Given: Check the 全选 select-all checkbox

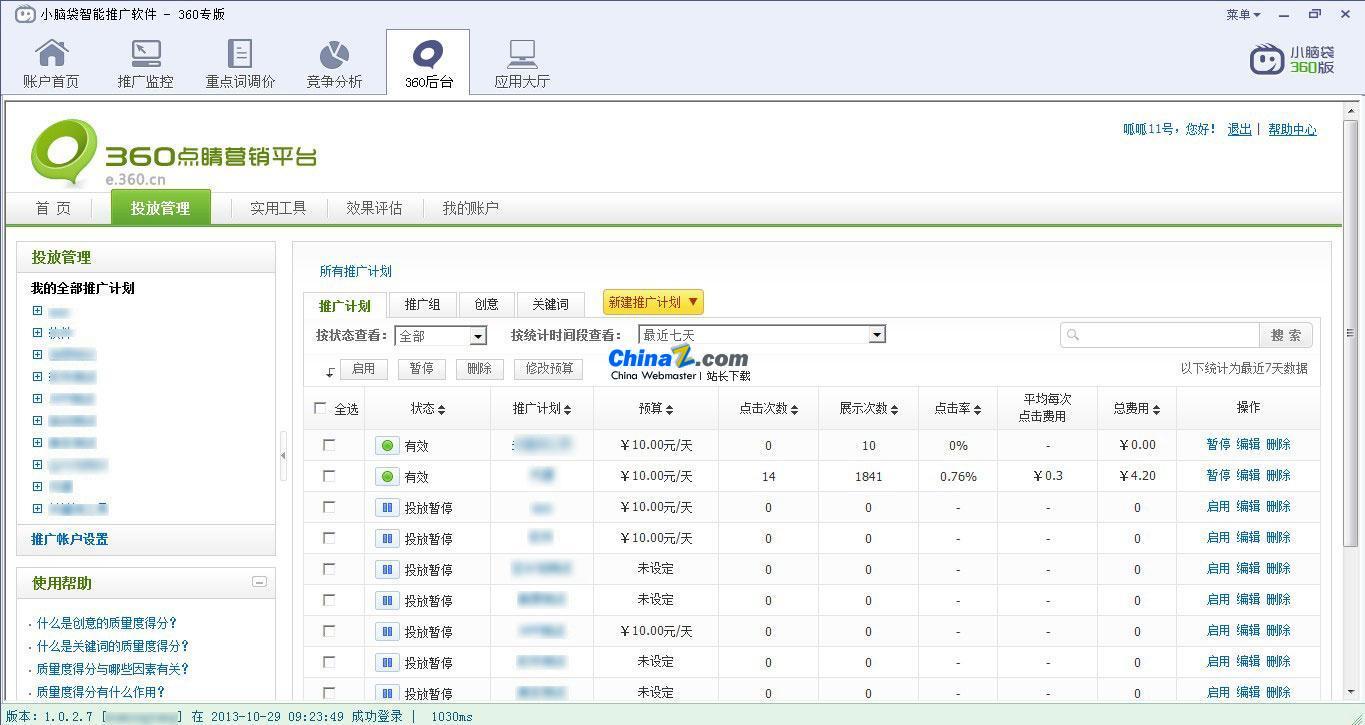Looking at the screenshot, I should tap(320, 408).
